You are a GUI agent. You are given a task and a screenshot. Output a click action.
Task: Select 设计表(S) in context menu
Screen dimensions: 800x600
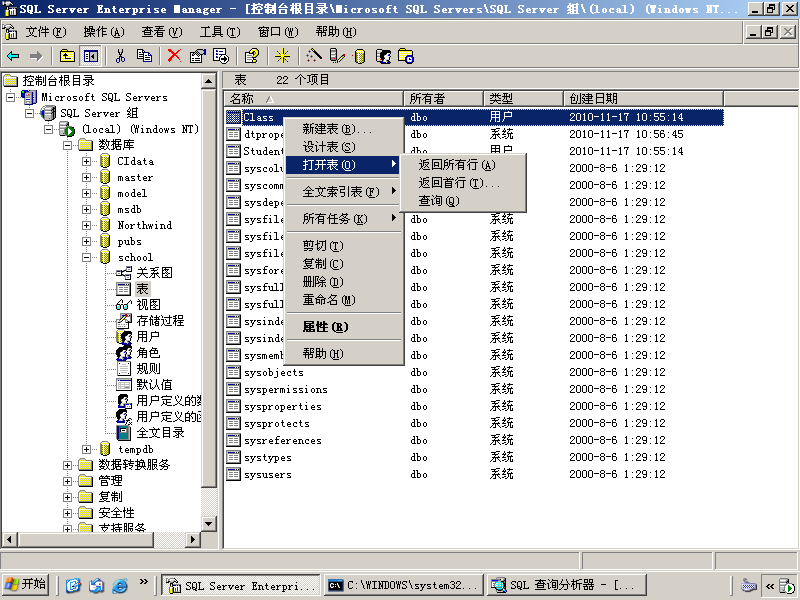[344, 147]
